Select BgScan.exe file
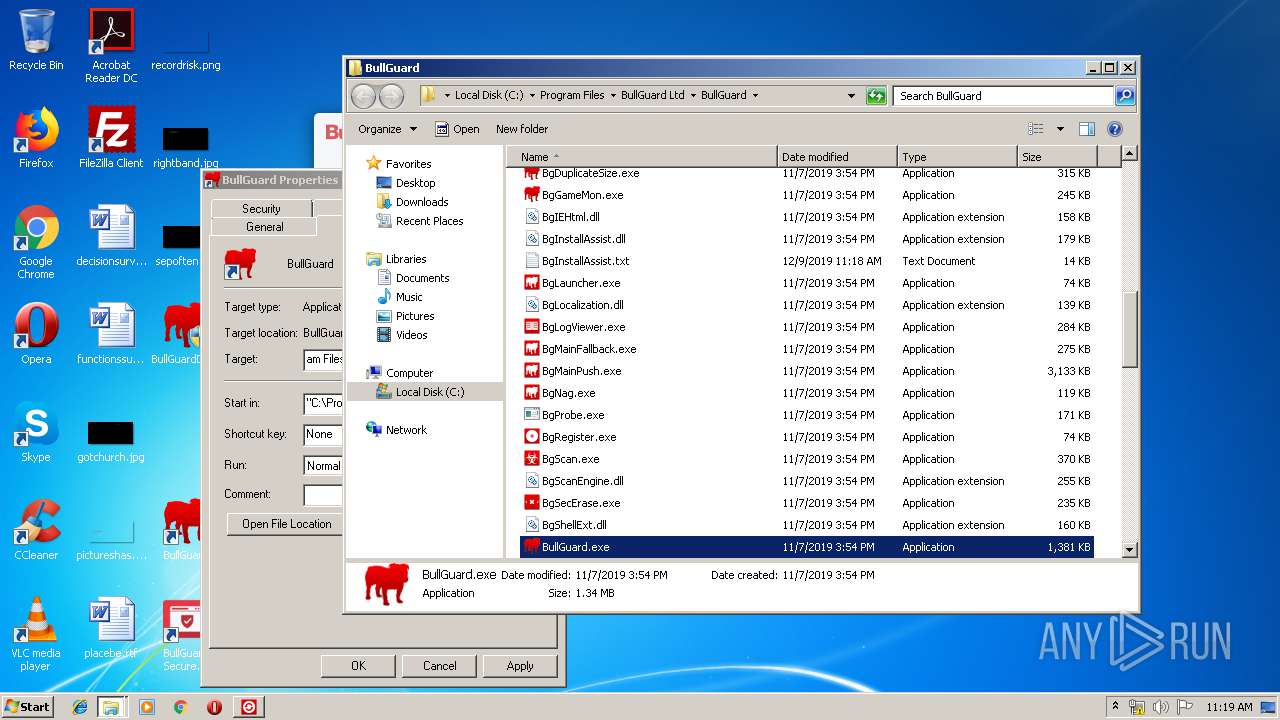The height and width of the screenshot is (720, 1280). [570, 459]
